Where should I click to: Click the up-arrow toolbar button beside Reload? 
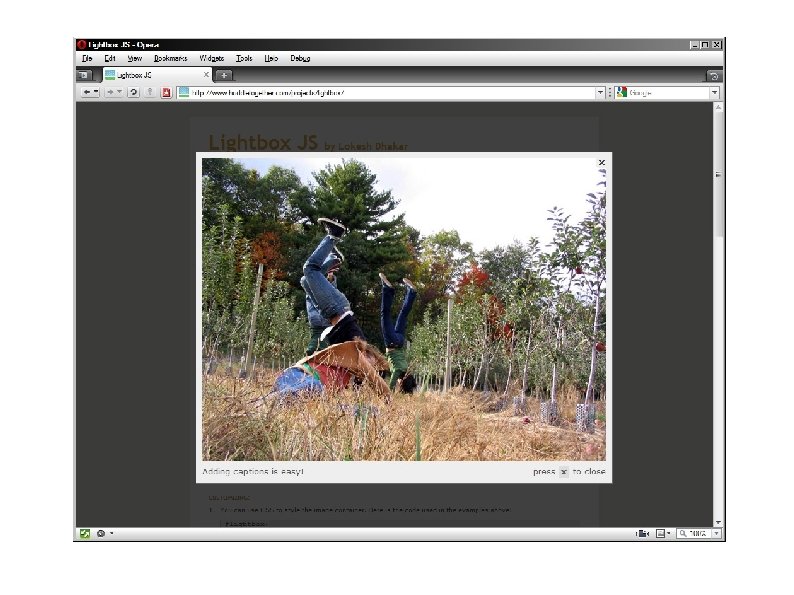[x=149, y=92]
